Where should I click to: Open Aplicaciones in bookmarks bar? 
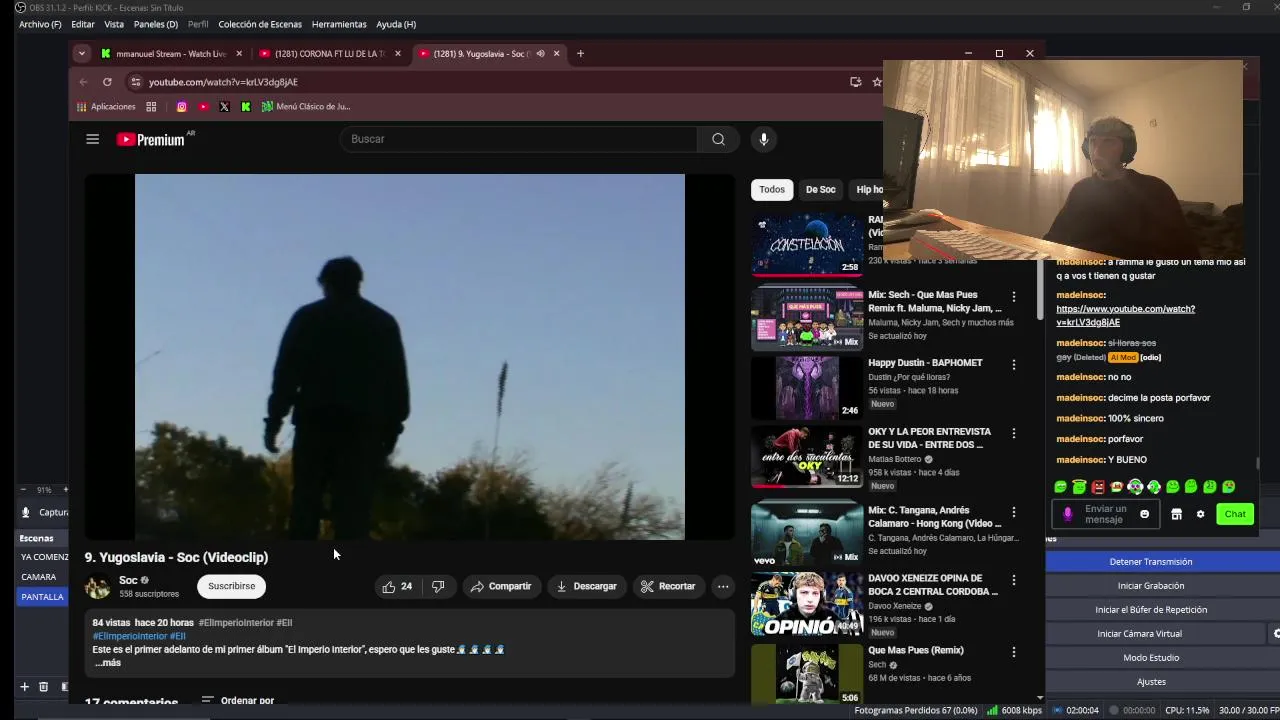(x=106, y=106)
